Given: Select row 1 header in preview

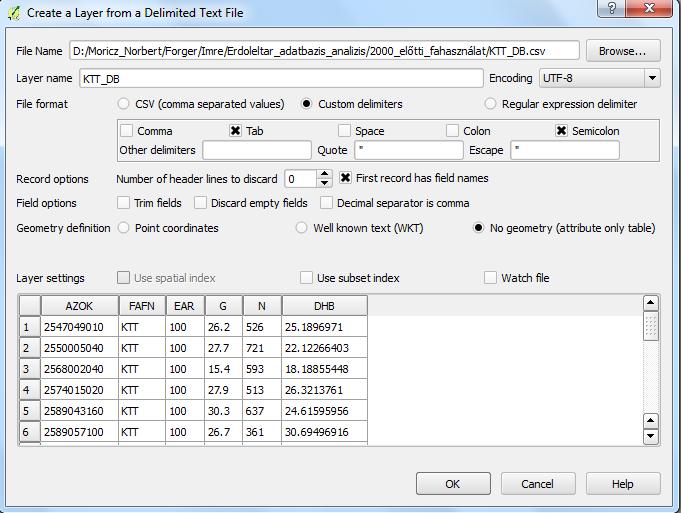Looking at the screenshot, I should pos(30,327).
